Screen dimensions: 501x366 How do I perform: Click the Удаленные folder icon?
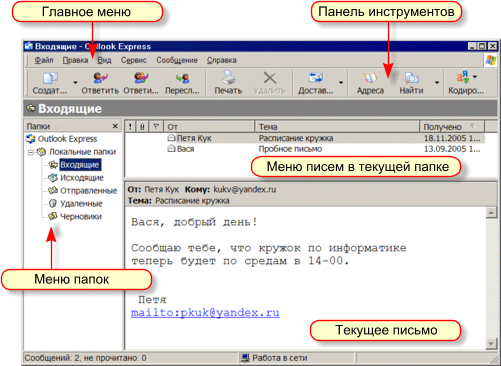point(53,203)
